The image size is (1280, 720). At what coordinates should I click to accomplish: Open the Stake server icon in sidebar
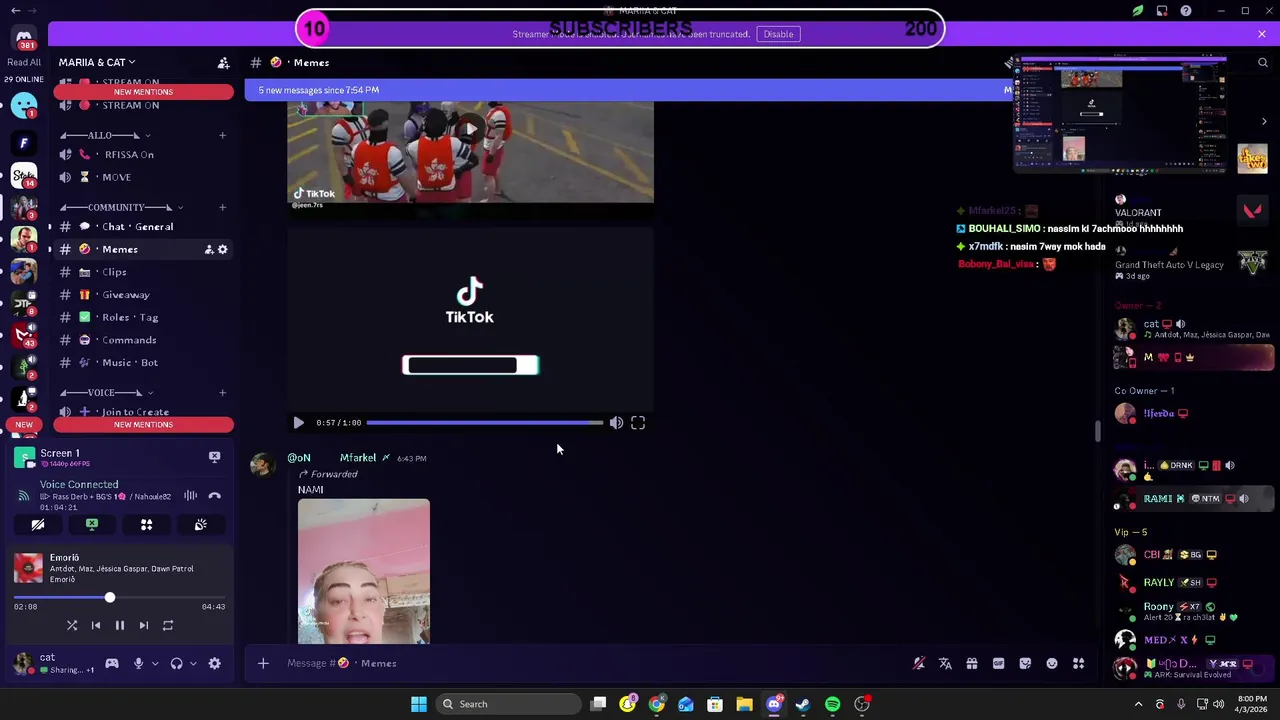point(24,177)
